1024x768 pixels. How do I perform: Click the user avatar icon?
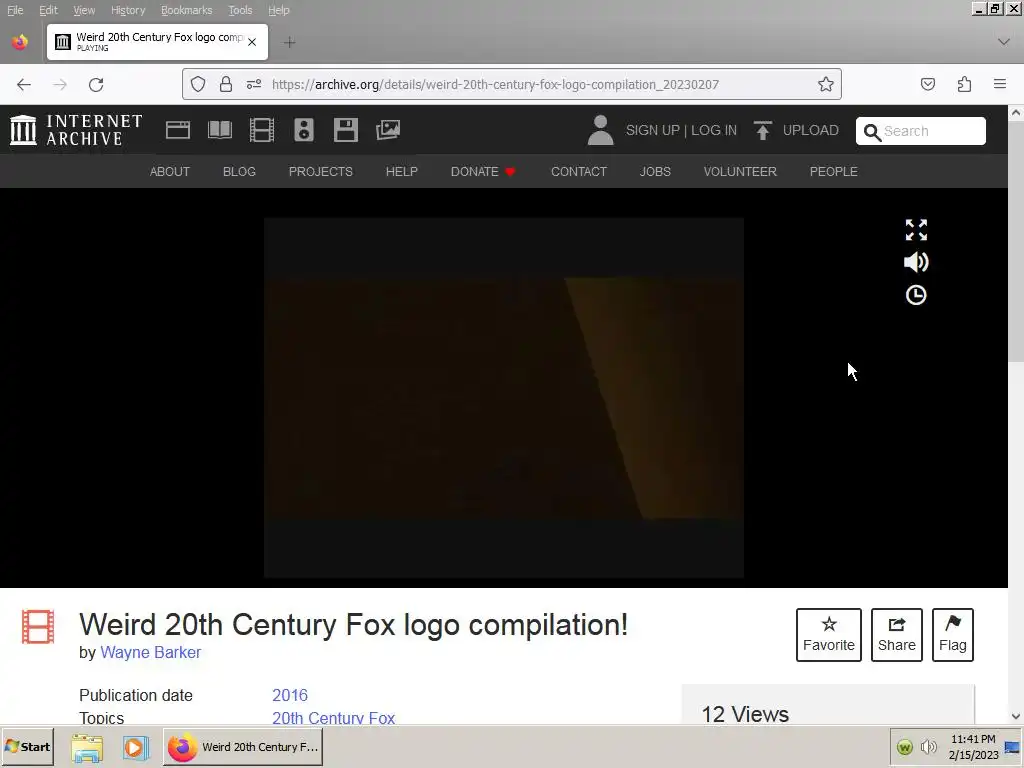600,130
